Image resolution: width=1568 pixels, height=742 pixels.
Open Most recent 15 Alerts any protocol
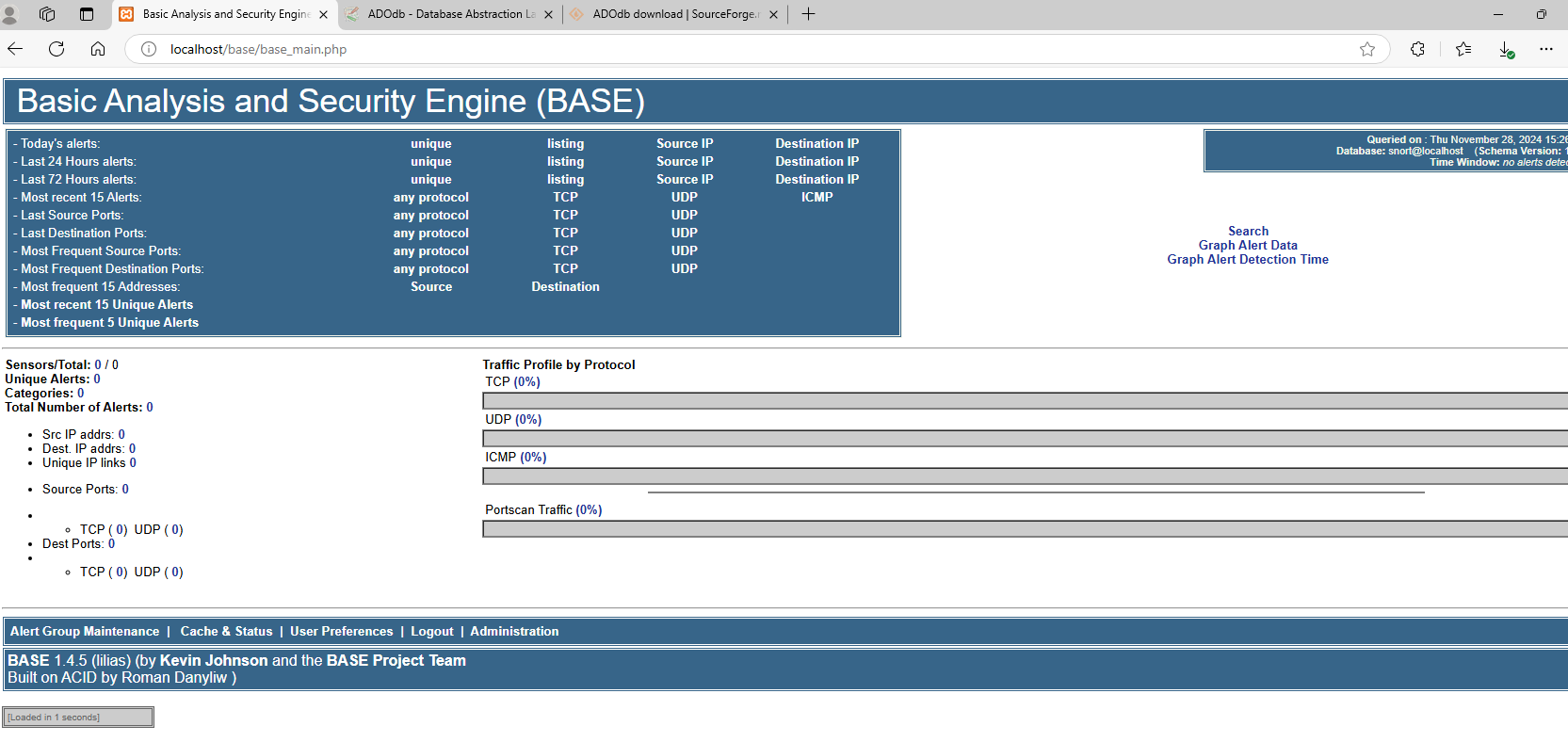pyautogui.click(x=431, y=197)
